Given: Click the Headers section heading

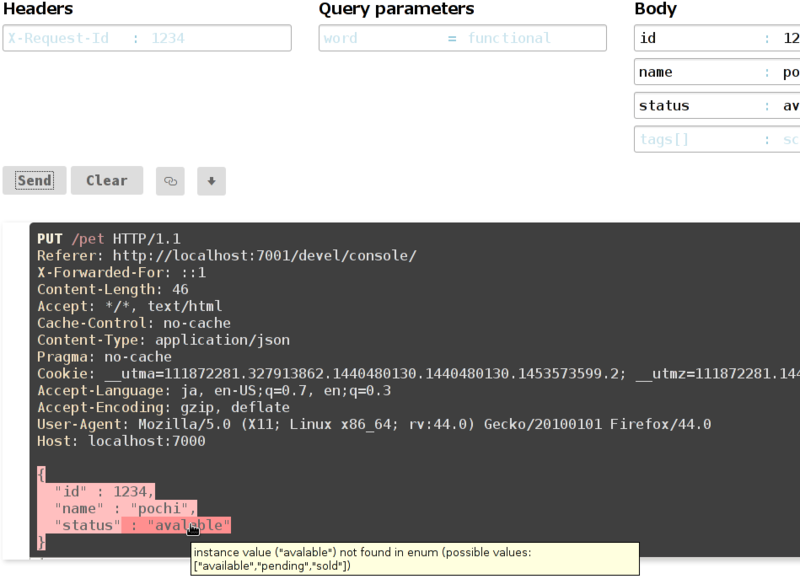Looking at the screenshot, I should (x=38, y=9).
